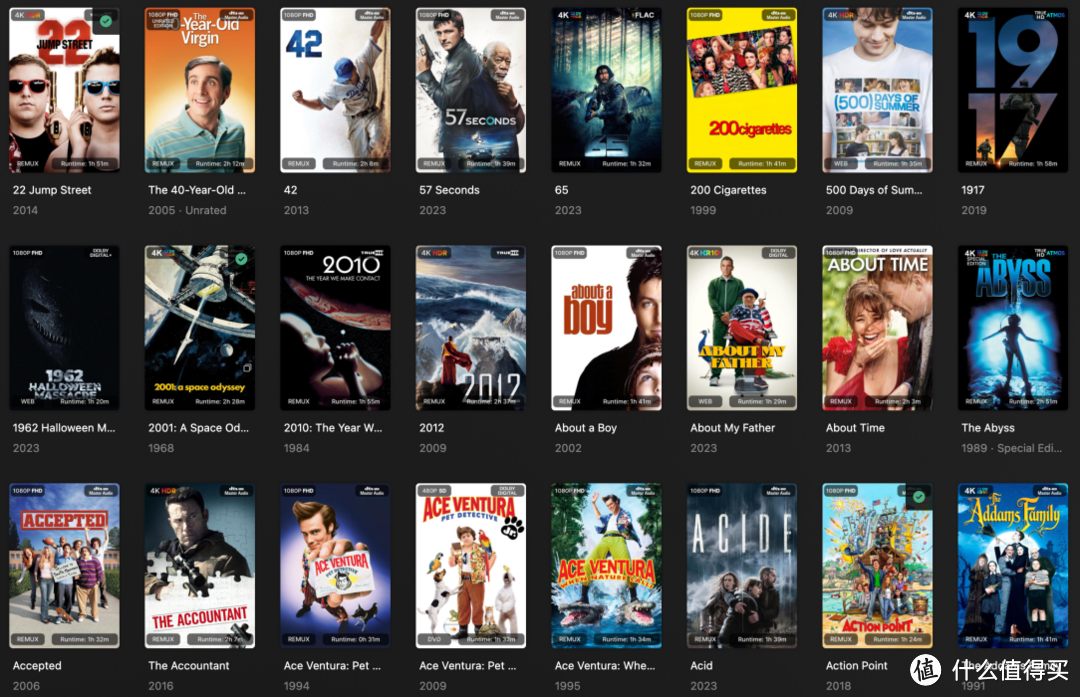This screenshot has width=1080, height=697.
Task: Click the "Ace Ventura: Pet ..." title dated 2009
Action: tap(468, 665)
